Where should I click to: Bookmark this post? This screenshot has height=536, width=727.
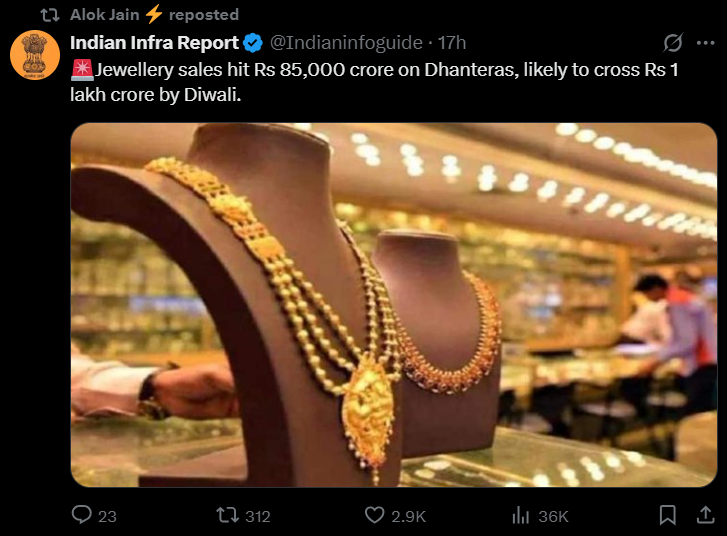pyautogui.click(x=667, y=515)
